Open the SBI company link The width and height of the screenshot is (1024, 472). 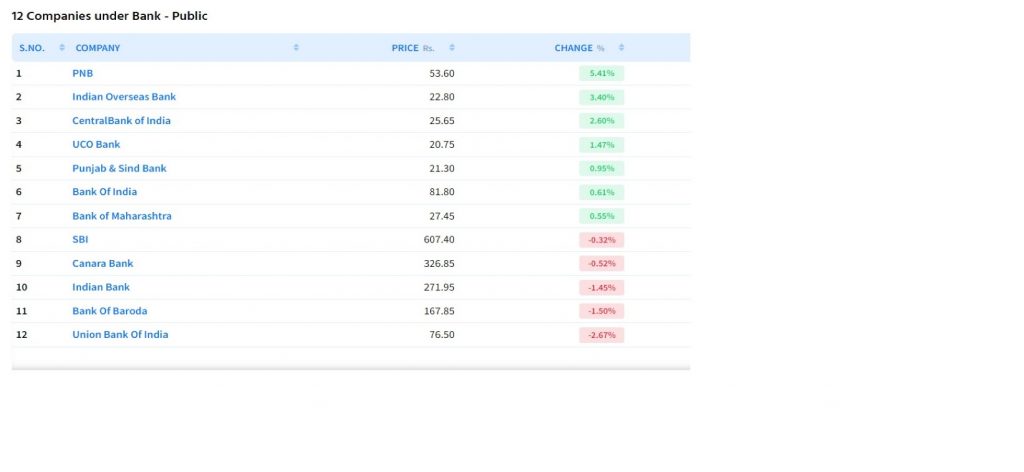point(80,240)
